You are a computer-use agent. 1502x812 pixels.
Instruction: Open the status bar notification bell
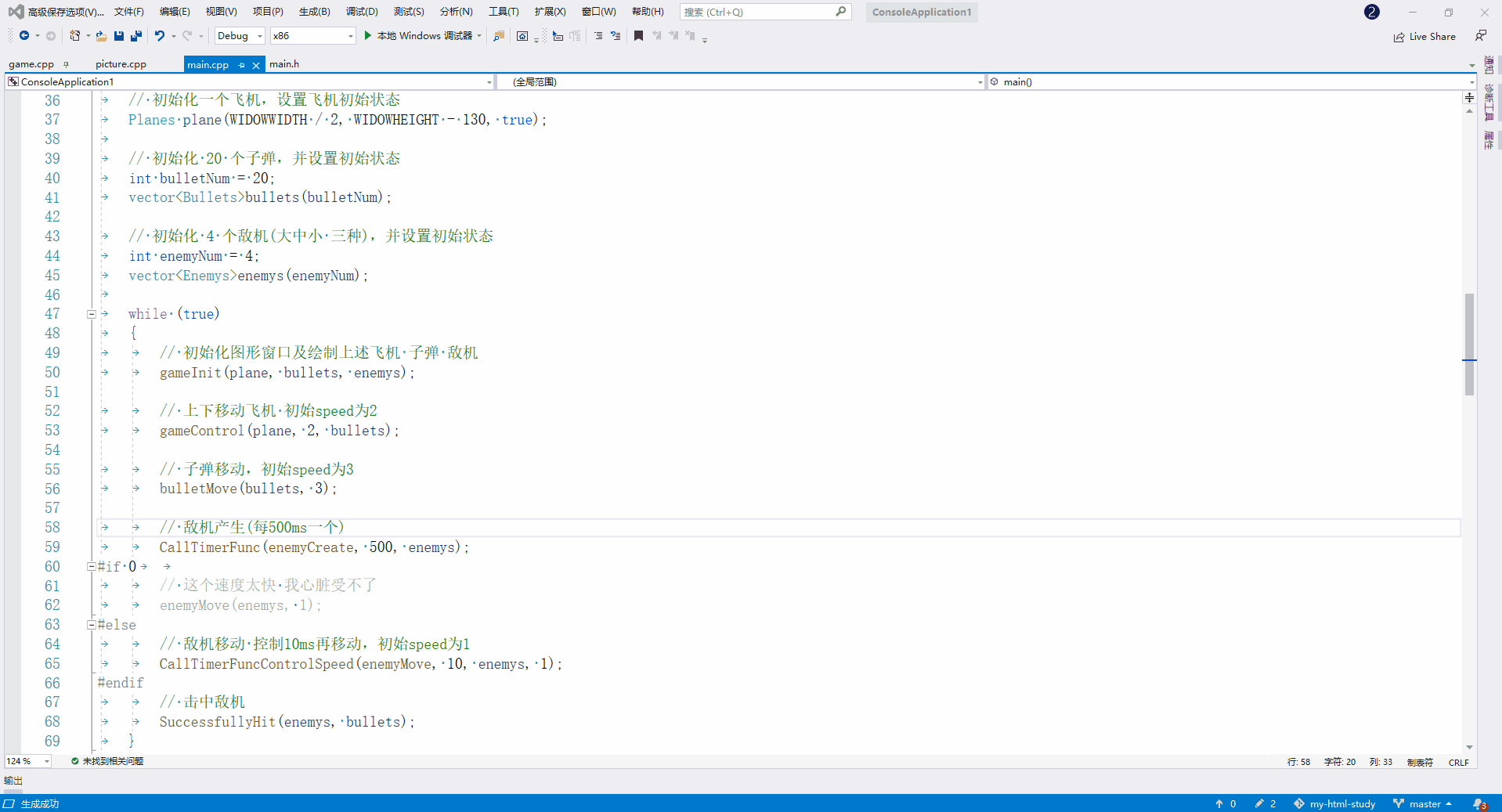coord(1479,804)
